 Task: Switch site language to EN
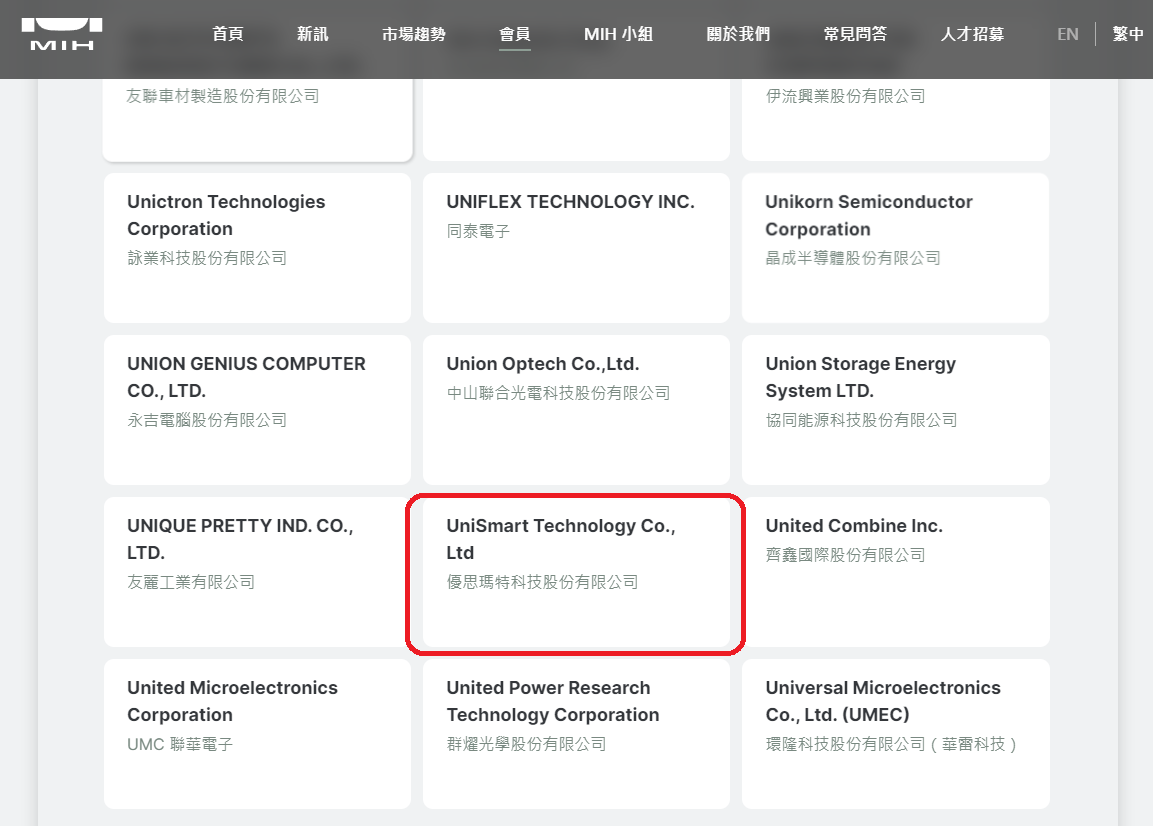point(1068,34)
